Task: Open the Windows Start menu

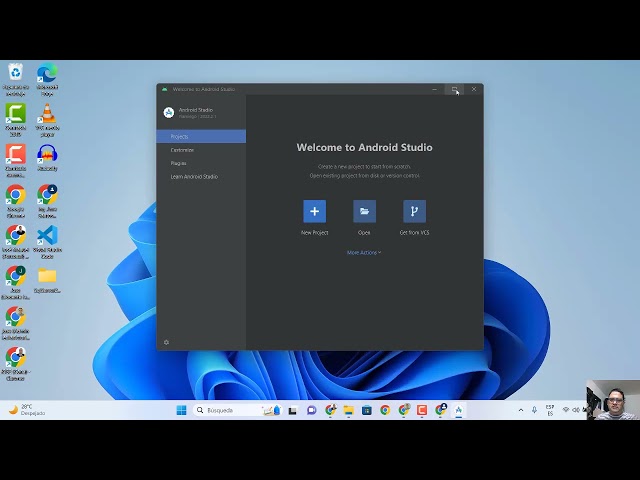Action: [x=181, y=410]
